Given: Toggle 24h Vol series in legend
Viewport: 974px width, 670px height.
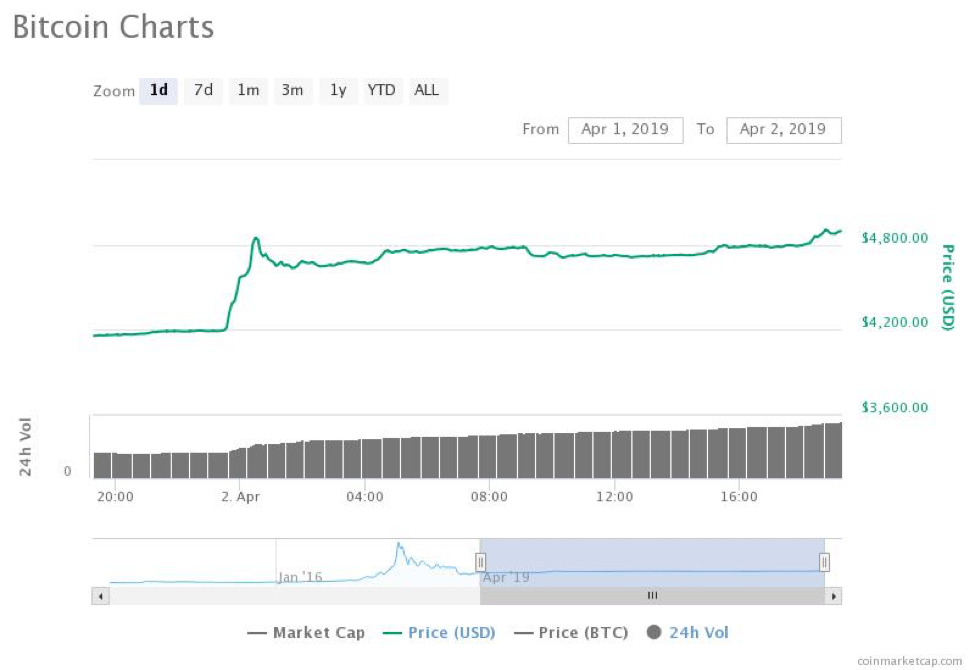Looking at the screenshot, I should (x=688, y=633).
